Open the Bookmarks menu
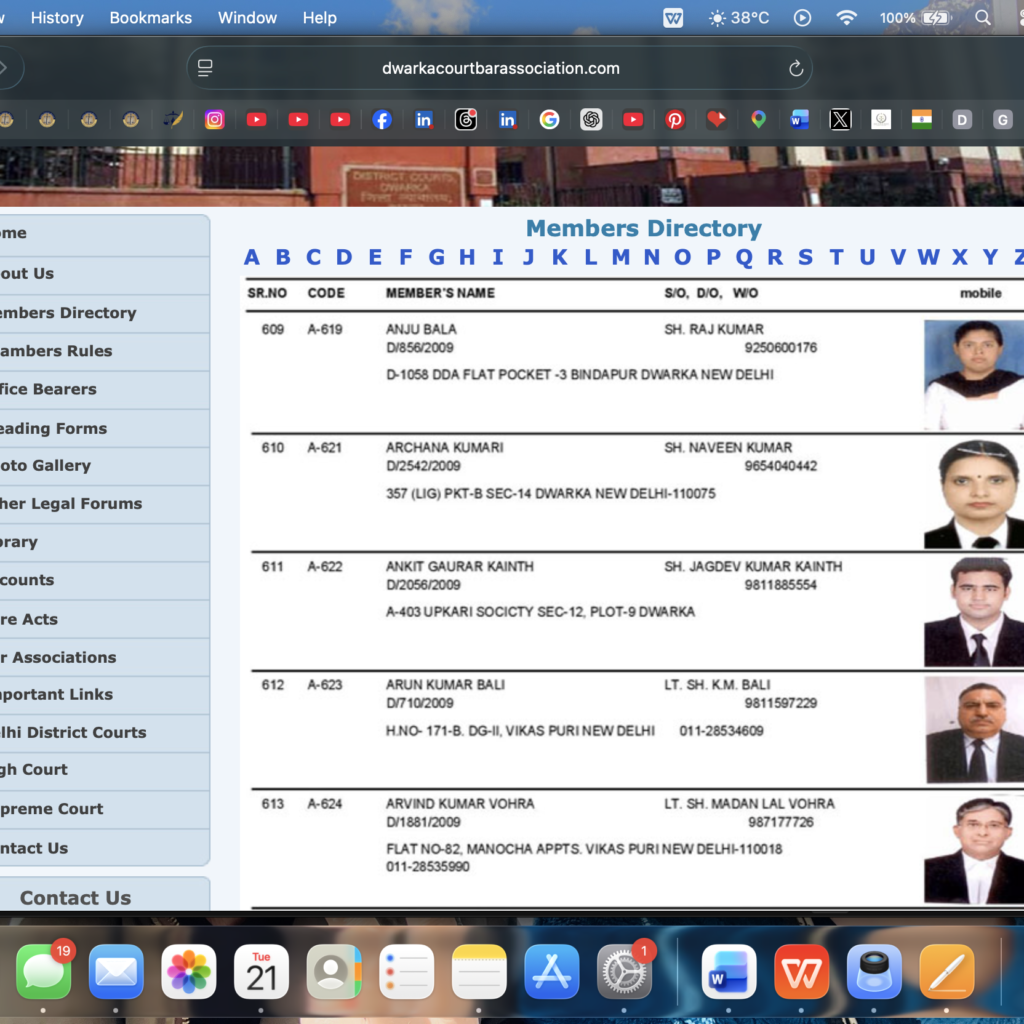This screenshot has height=1024, width=1024. pos(150,17)
